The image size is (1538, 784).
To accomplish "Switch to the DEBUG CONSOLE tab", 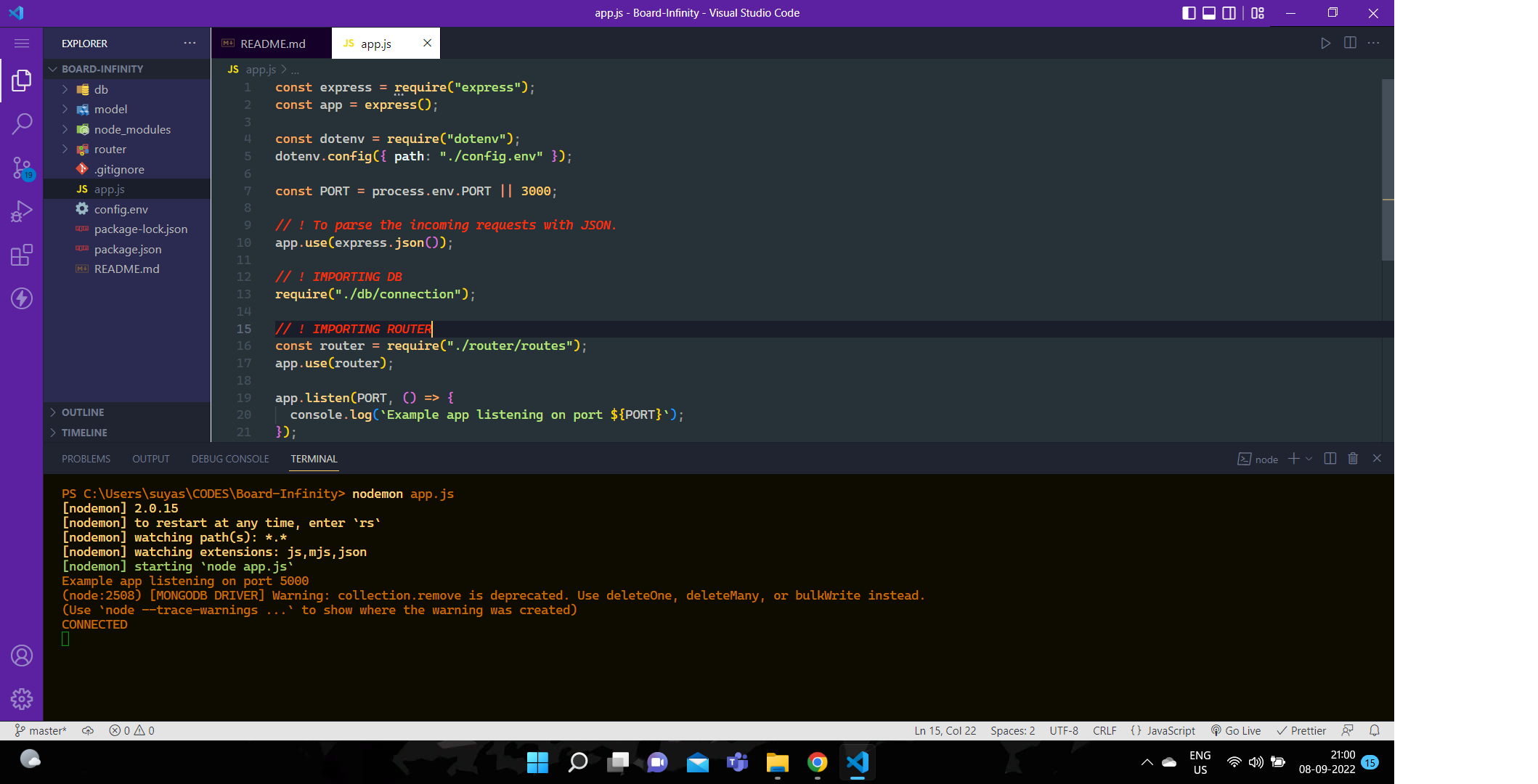I will (x=230, y=459).
